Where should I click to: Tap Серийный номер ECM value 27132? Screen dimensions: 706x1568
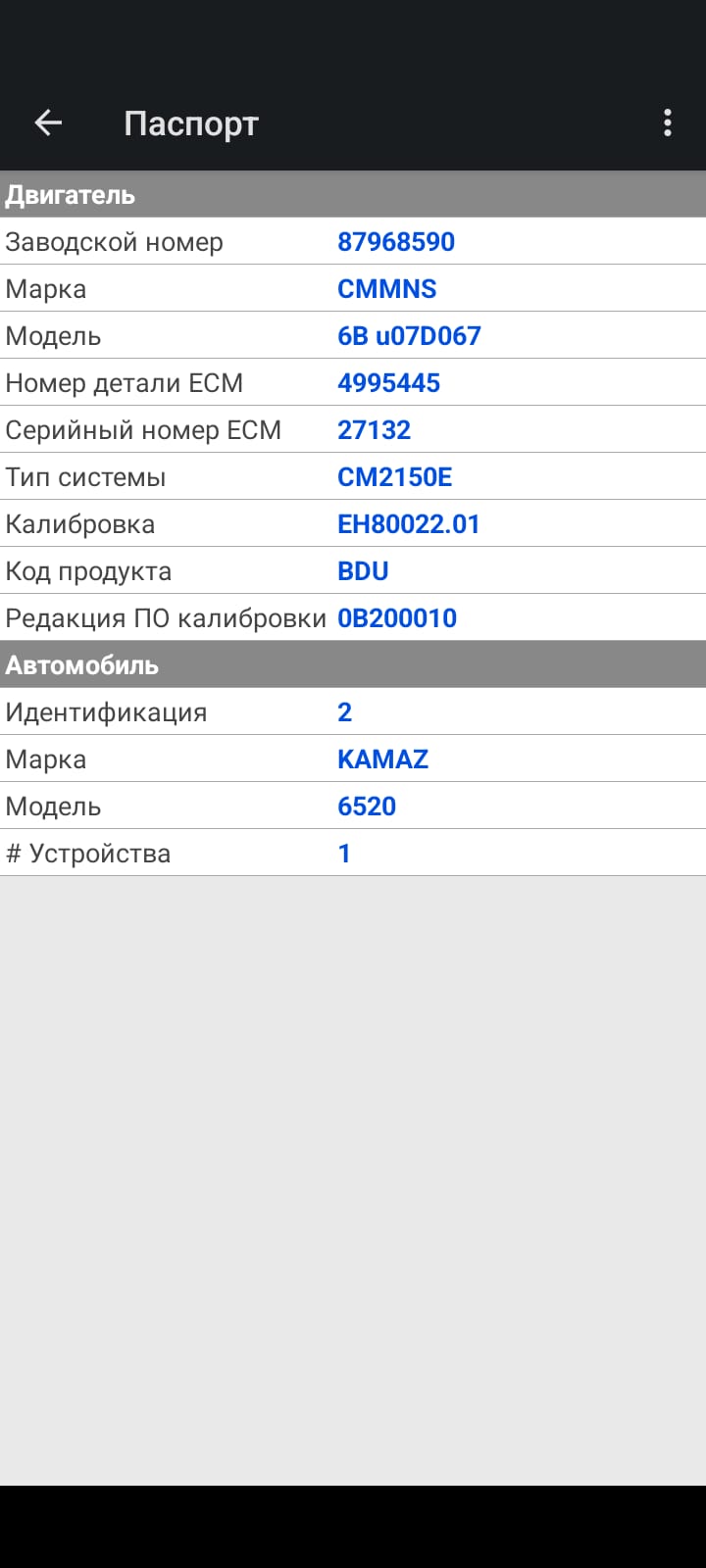click(x=375, y=430)
